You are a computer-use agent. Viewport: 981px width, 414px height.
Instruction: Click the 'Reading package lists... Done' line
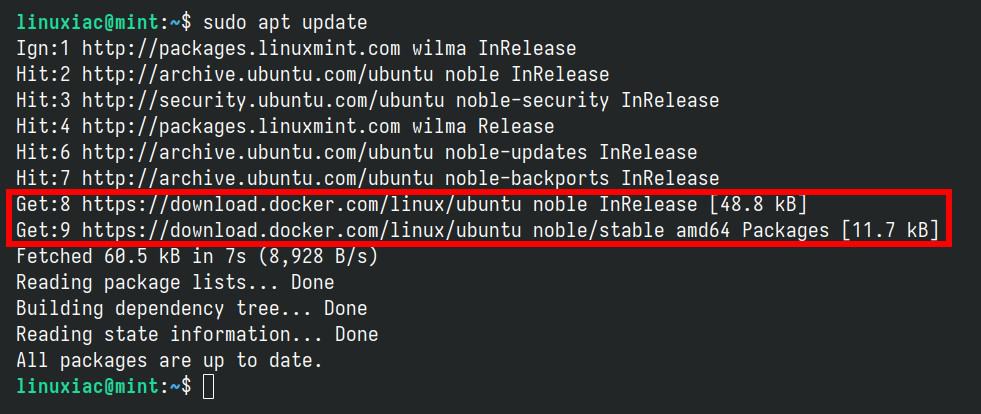coord(175,282)
